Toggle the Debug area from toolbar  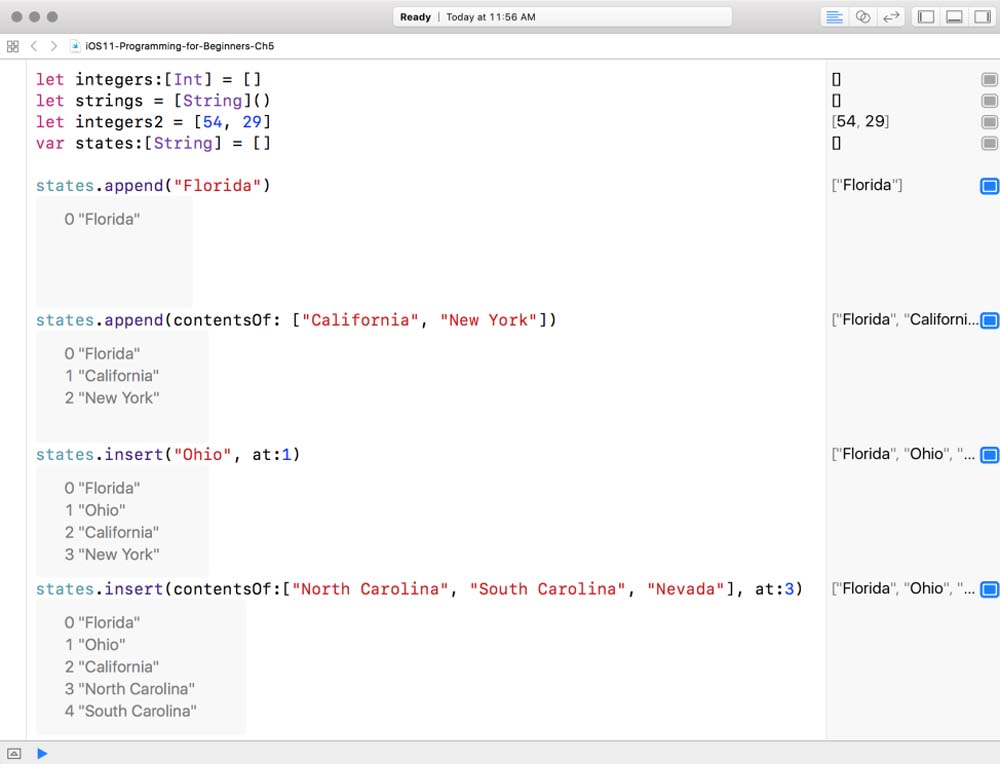point(954,17)
